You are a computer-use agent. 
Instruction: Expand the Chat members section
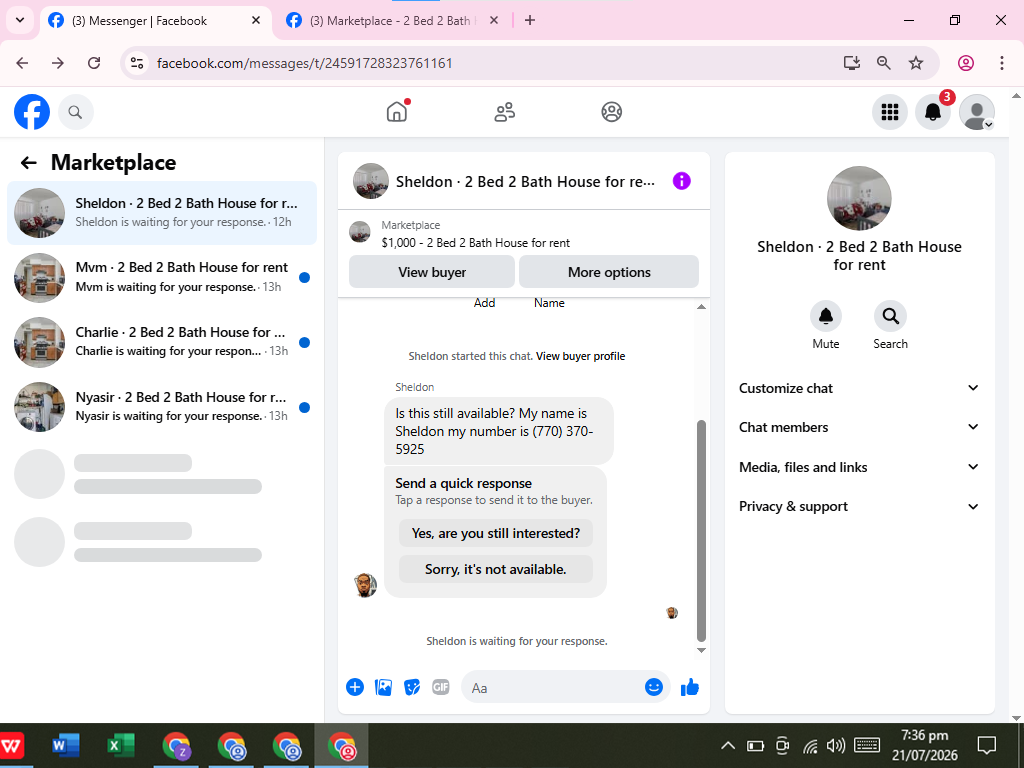pyautogui.click(x=859, y=427)
